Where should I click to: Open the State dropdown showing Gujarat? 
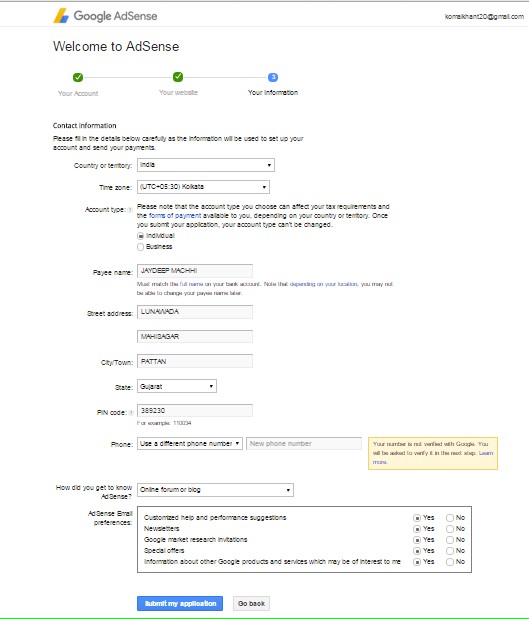click(x=177, y=386)
